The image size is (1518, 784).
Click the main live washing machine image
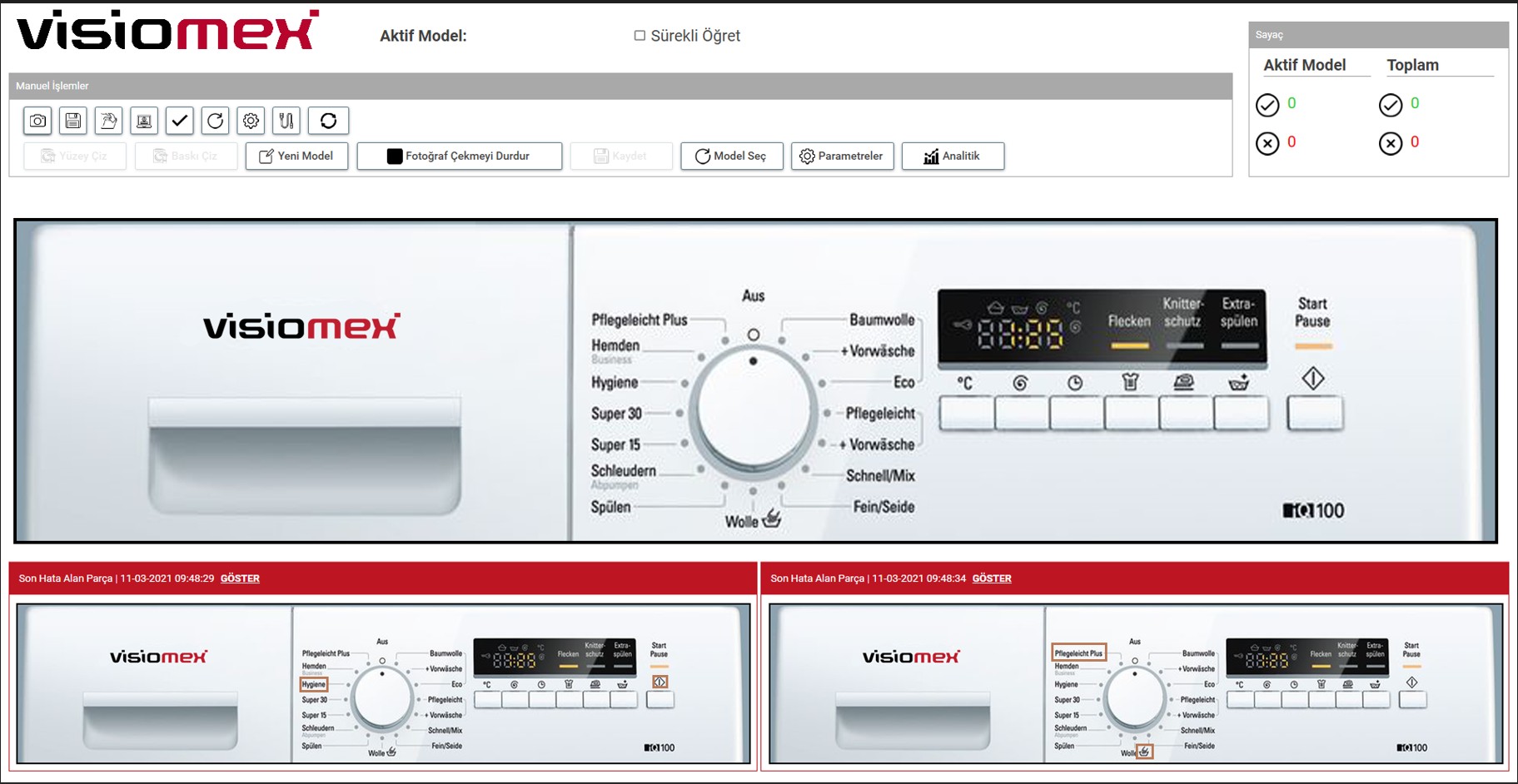[x=755, y=381]
